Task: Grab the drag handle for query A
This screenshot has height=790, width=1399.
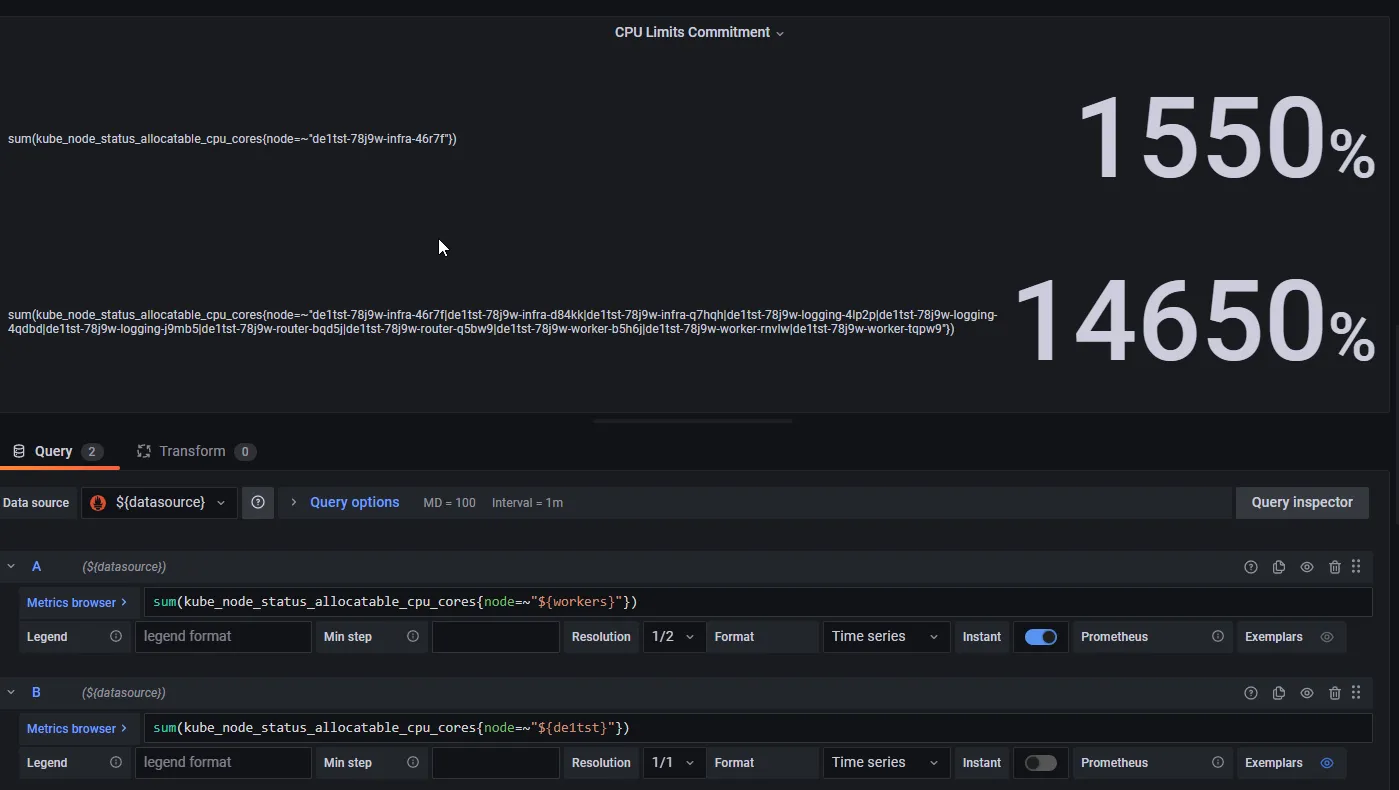Action: pyautogui.click(x=1356, y=566)
